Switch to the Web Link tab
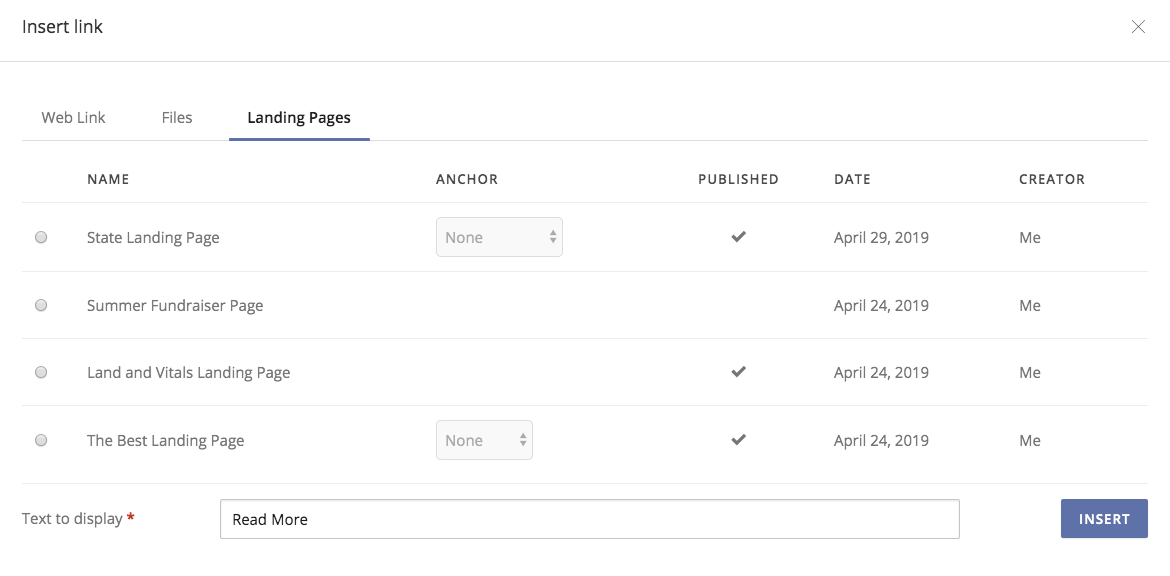This screenshot has width=1170, height=576. coord(73,117)
